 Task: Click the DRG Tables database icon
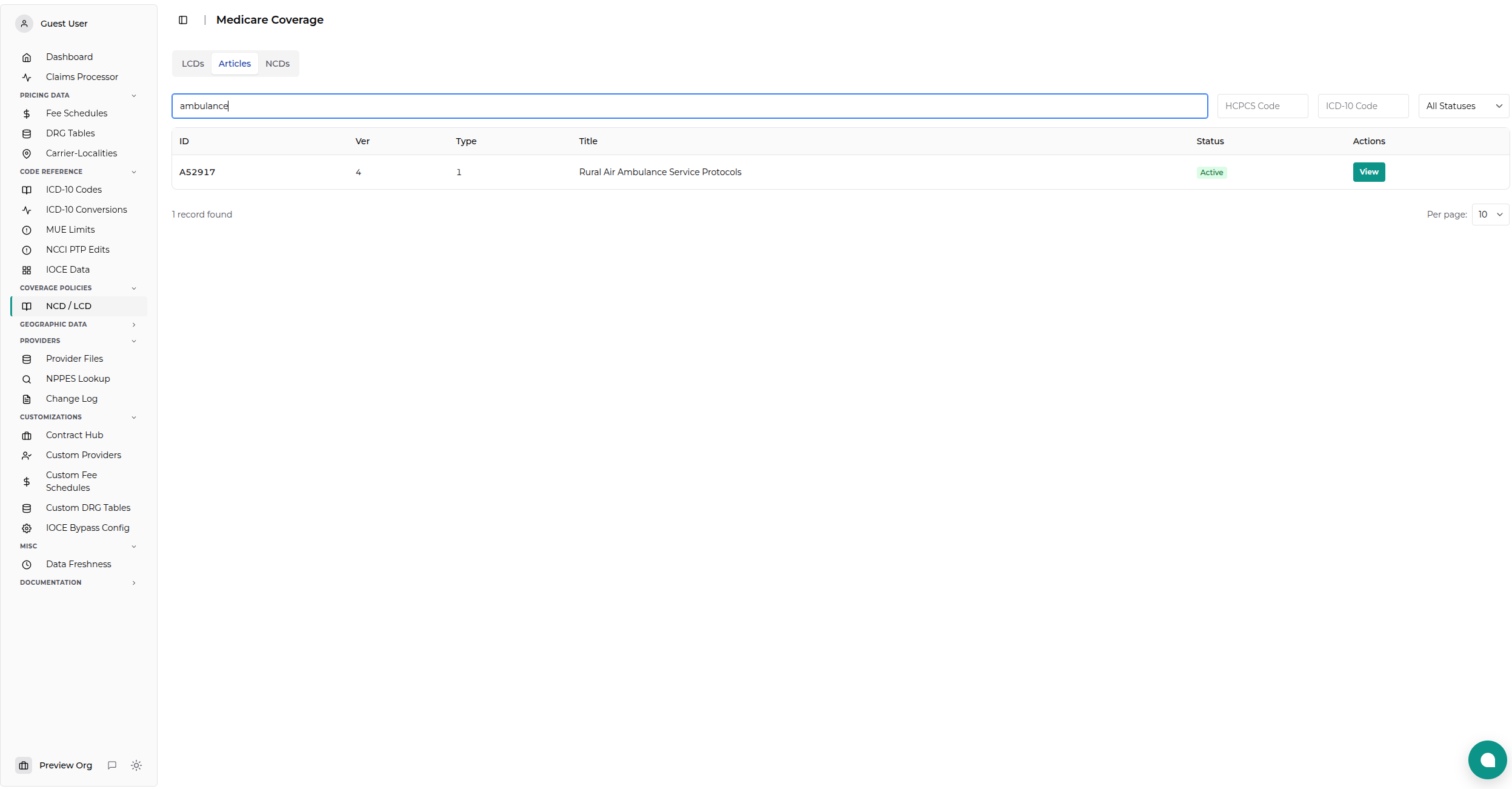pos(27,134)
